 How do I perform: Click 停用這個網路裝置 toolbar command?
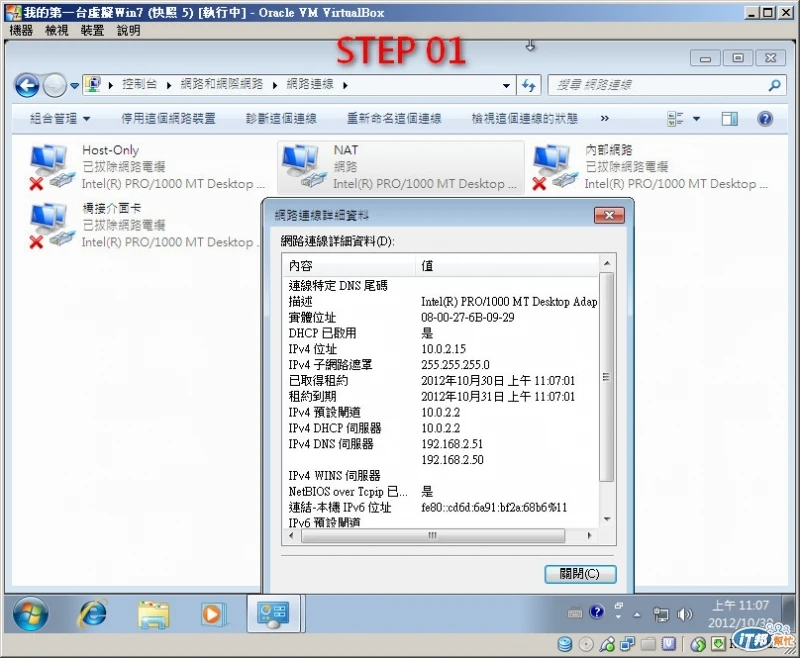[168, 119]
